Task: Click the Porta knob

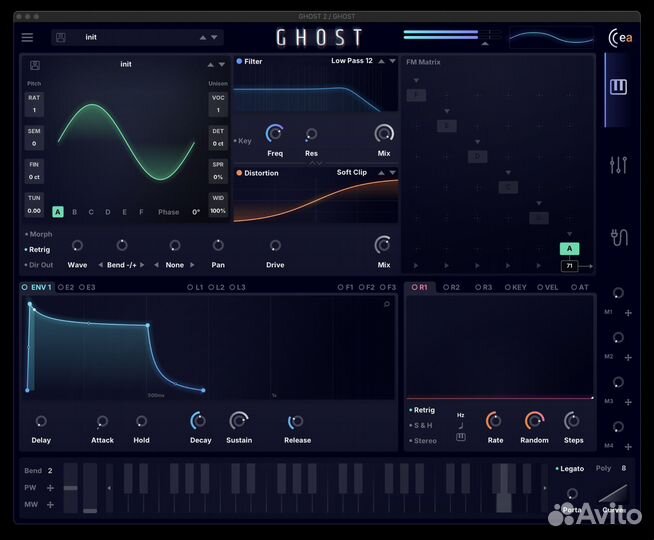Action: coord(572,494)
